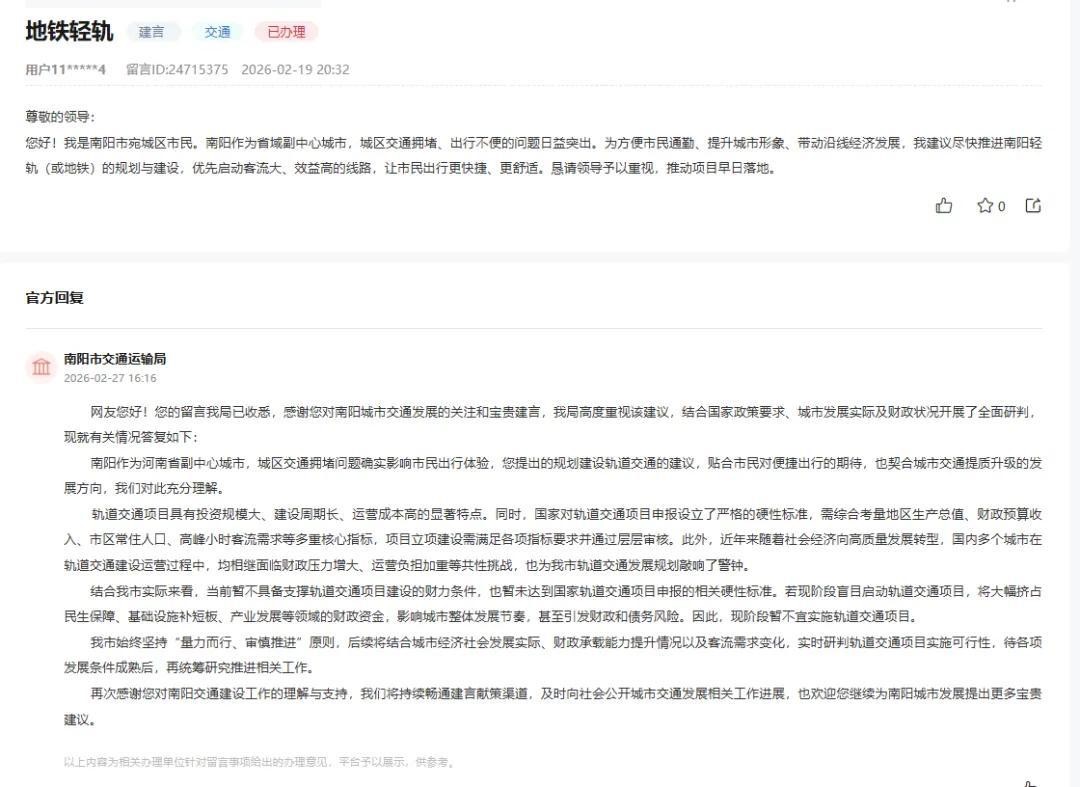Click the reply timestamp 2026-02-27 16:16
Viewport: 1080px width, 787px height.
pos(110,378)
